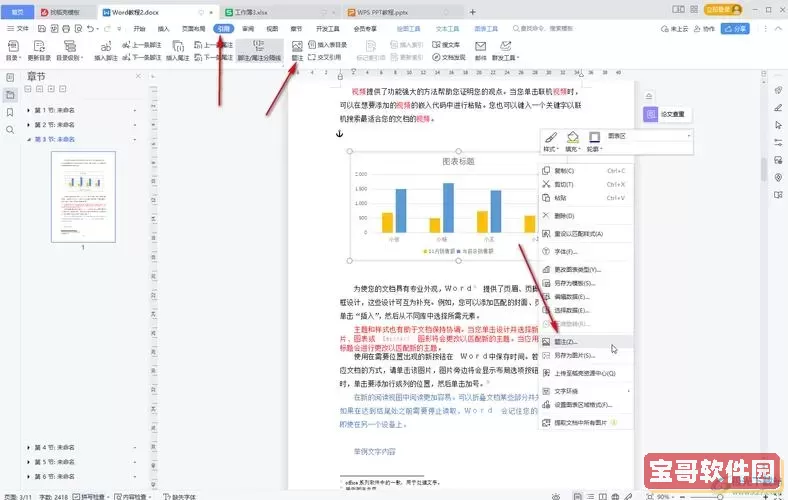This screenshot has height=500, width=788.
Task: Expand 第 1 节 in chapter pane
Action: [28, 110]
